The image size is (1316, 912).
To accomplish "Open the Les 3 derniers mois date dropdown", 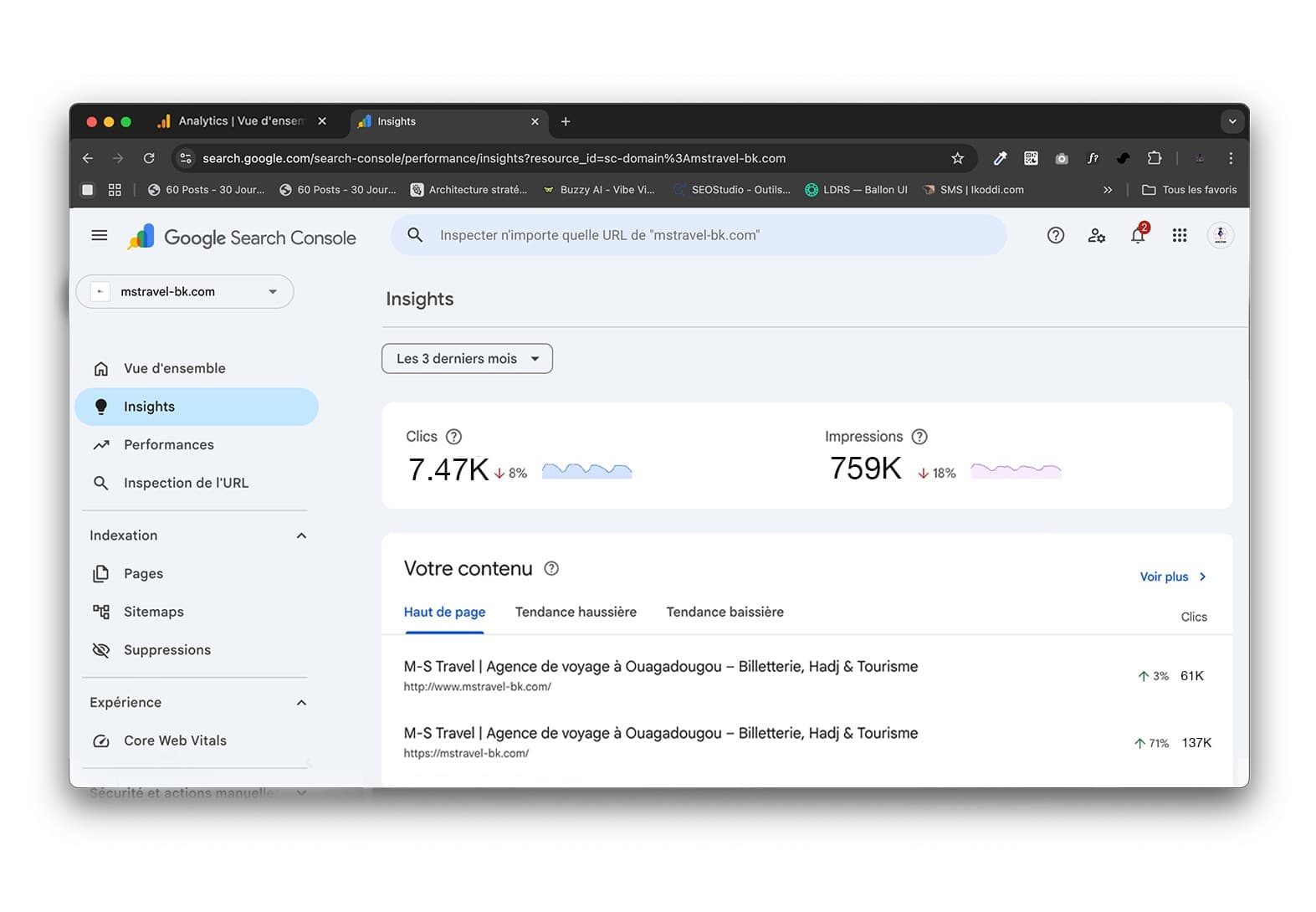I will coord(467,359).
